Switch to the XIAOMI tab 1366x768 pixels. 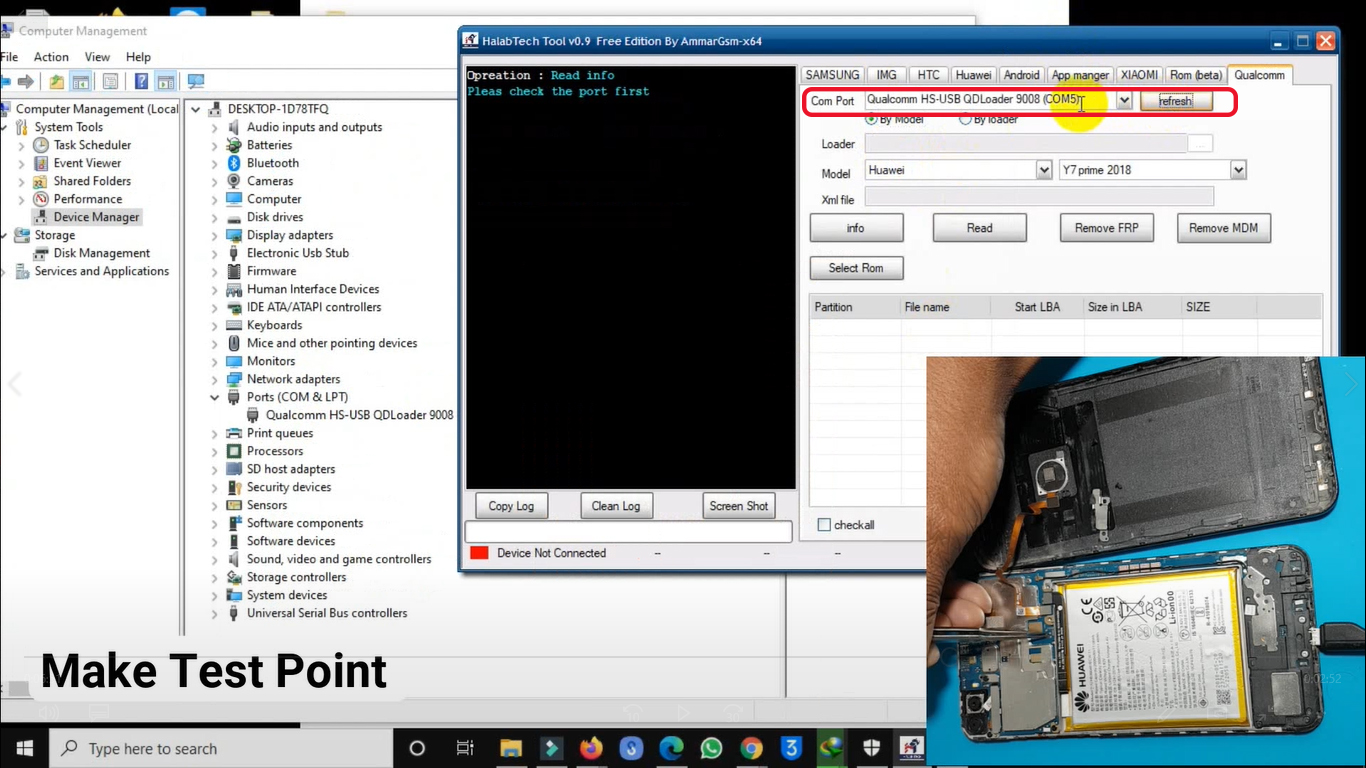1139,75
